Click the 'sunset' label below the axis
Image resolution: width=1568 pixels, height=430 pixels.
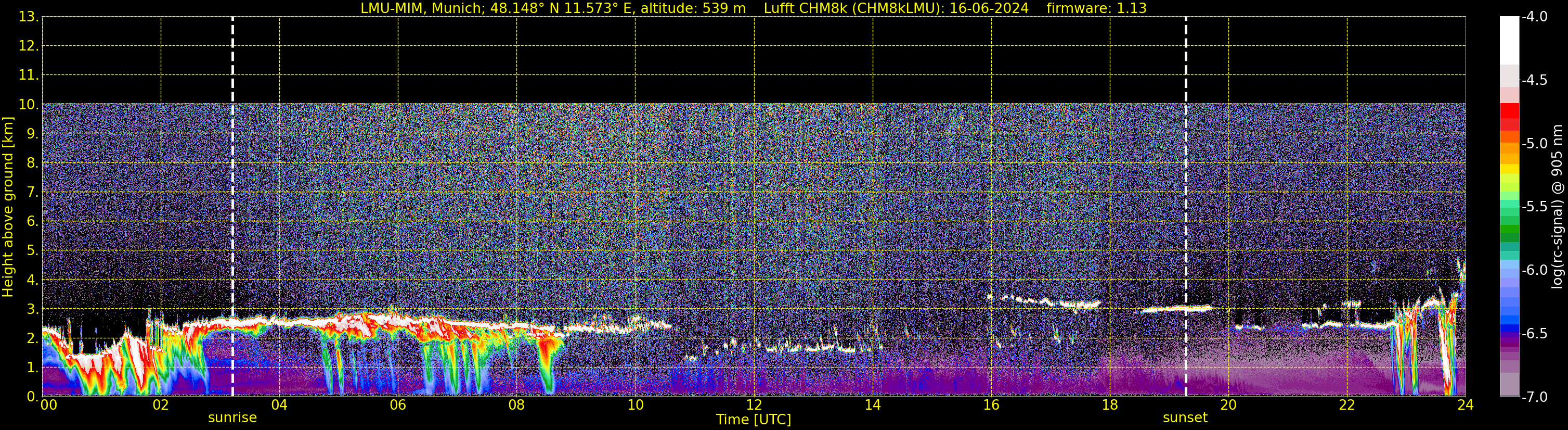pyautogui.click(x=1185, y=418)
